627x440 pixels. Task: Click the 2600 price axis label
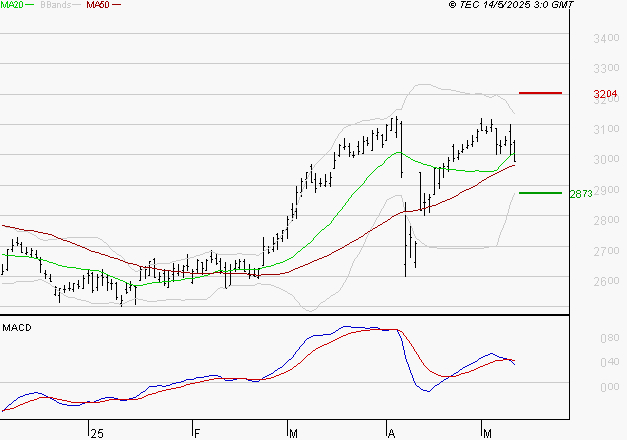[606, 281]
